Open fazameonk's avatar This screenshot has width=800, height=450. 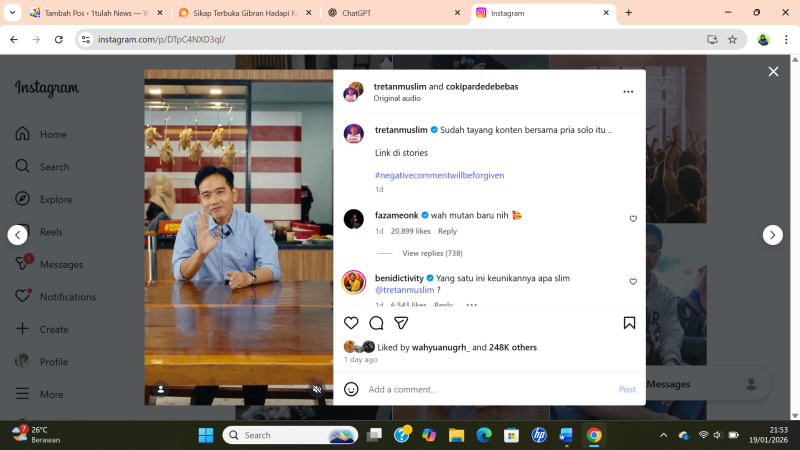354,219
